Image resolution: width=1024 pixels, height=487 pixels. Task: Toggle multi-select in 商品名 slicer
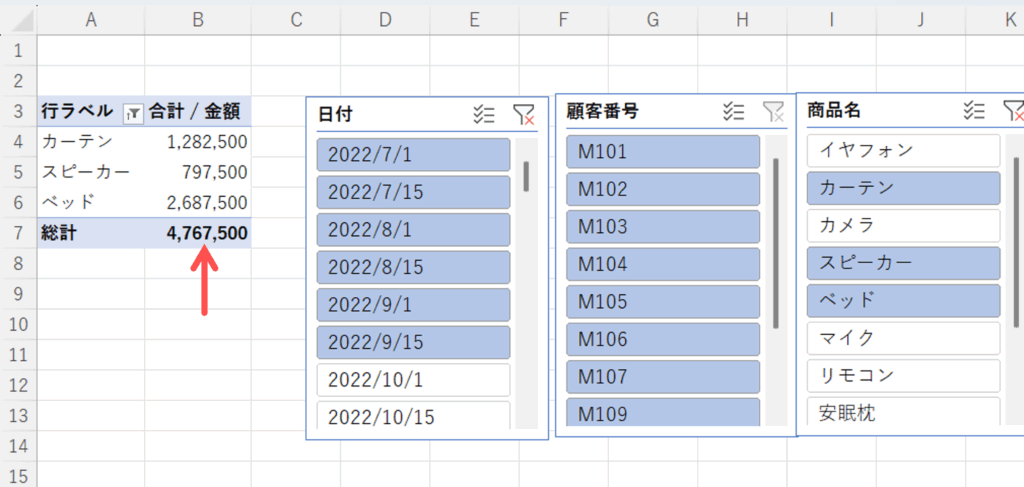974,111
